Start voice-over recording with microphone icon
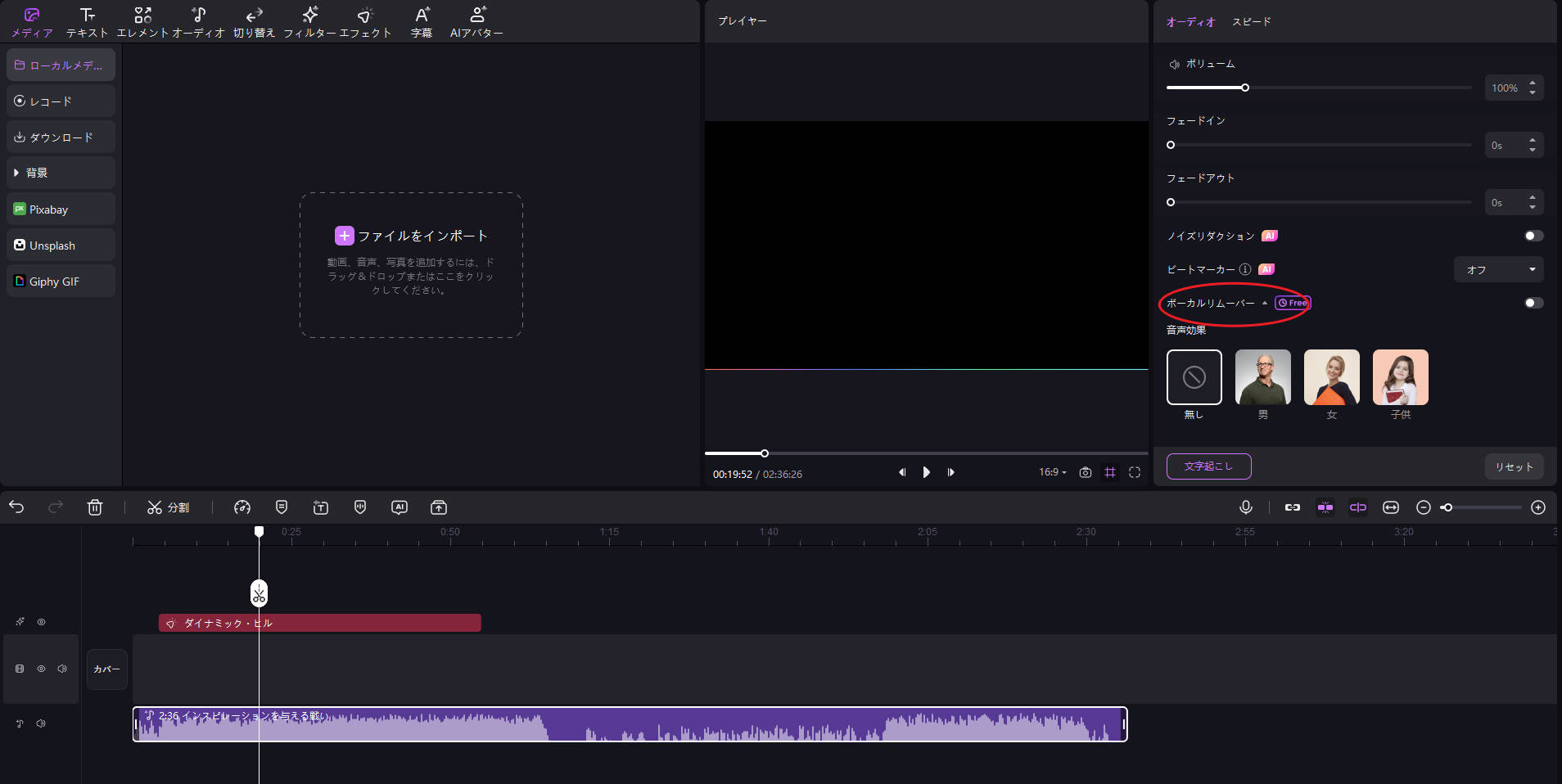The image size is (1562, 784). 1246,507
